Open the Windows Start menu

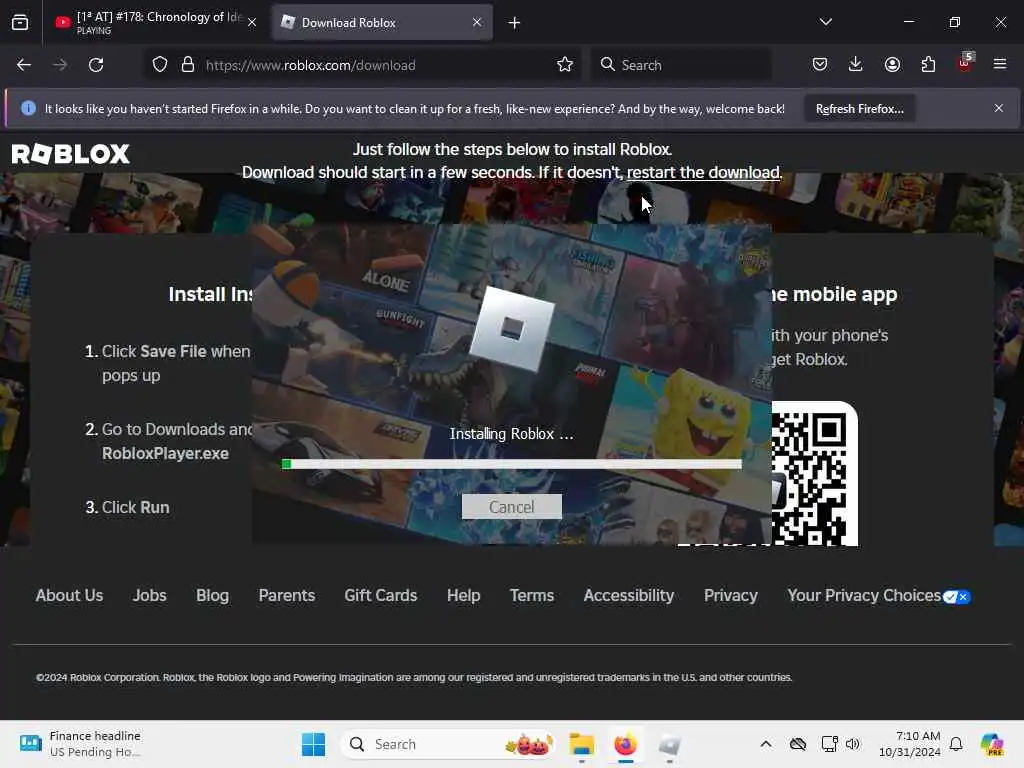[313, 744]
